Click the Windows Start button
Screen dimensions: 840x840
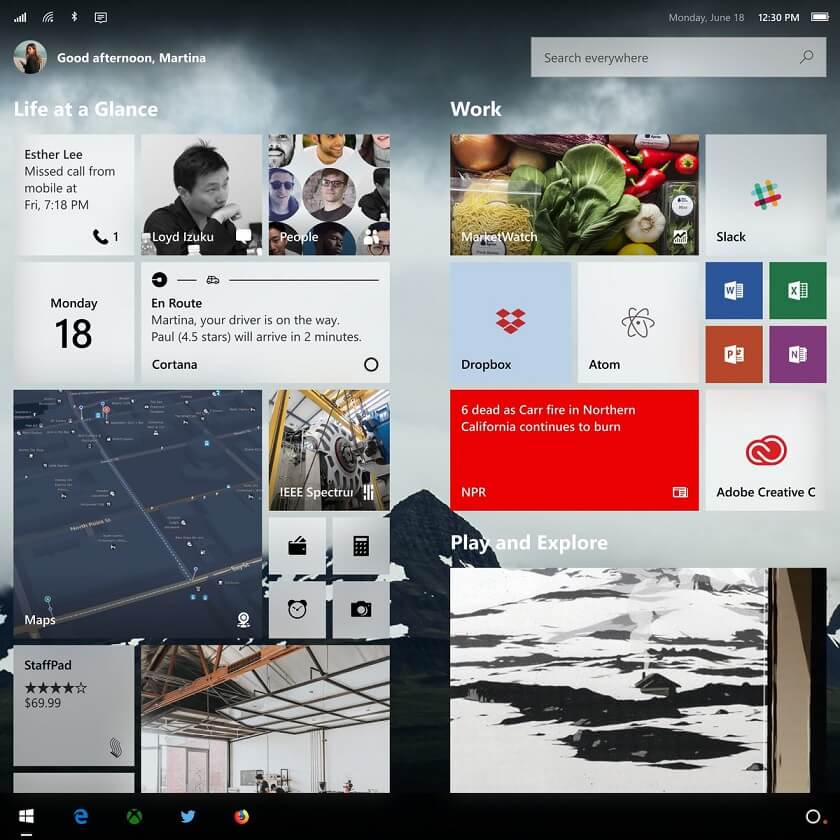tap(26, 816)
